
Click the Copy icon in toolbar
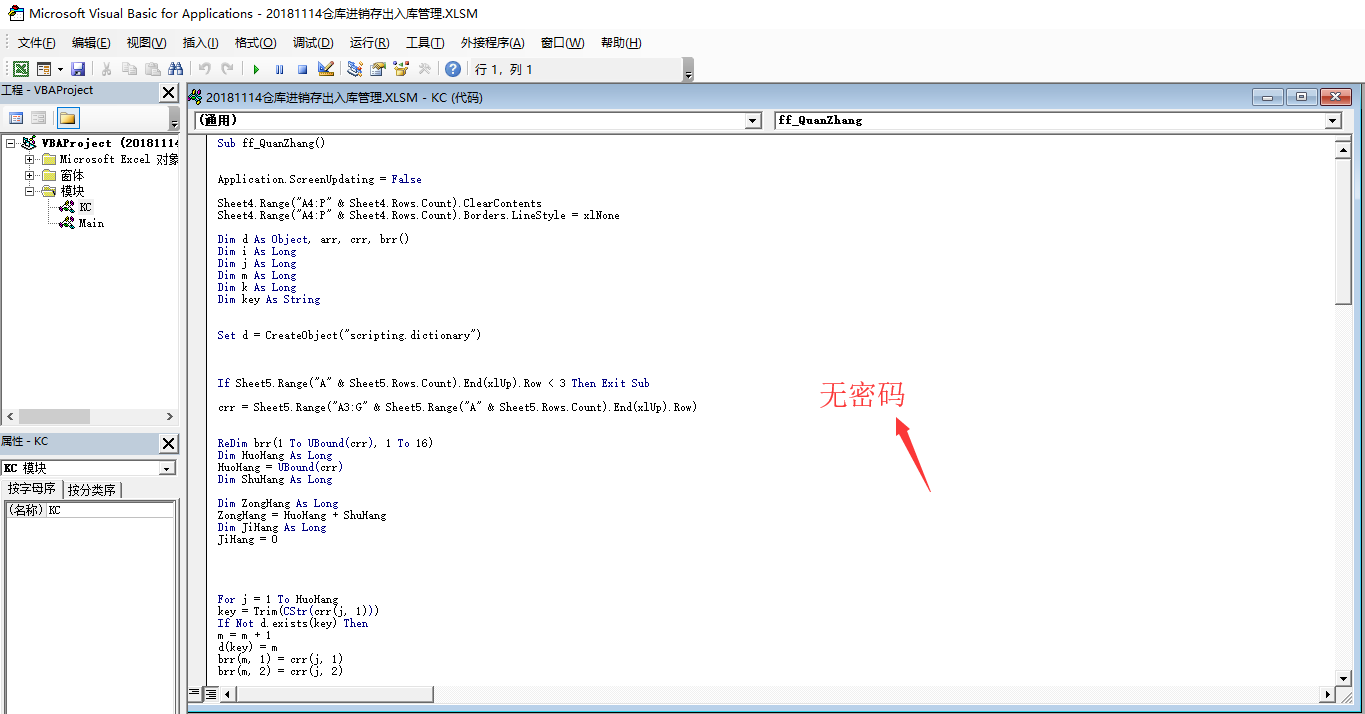(129, 69)
